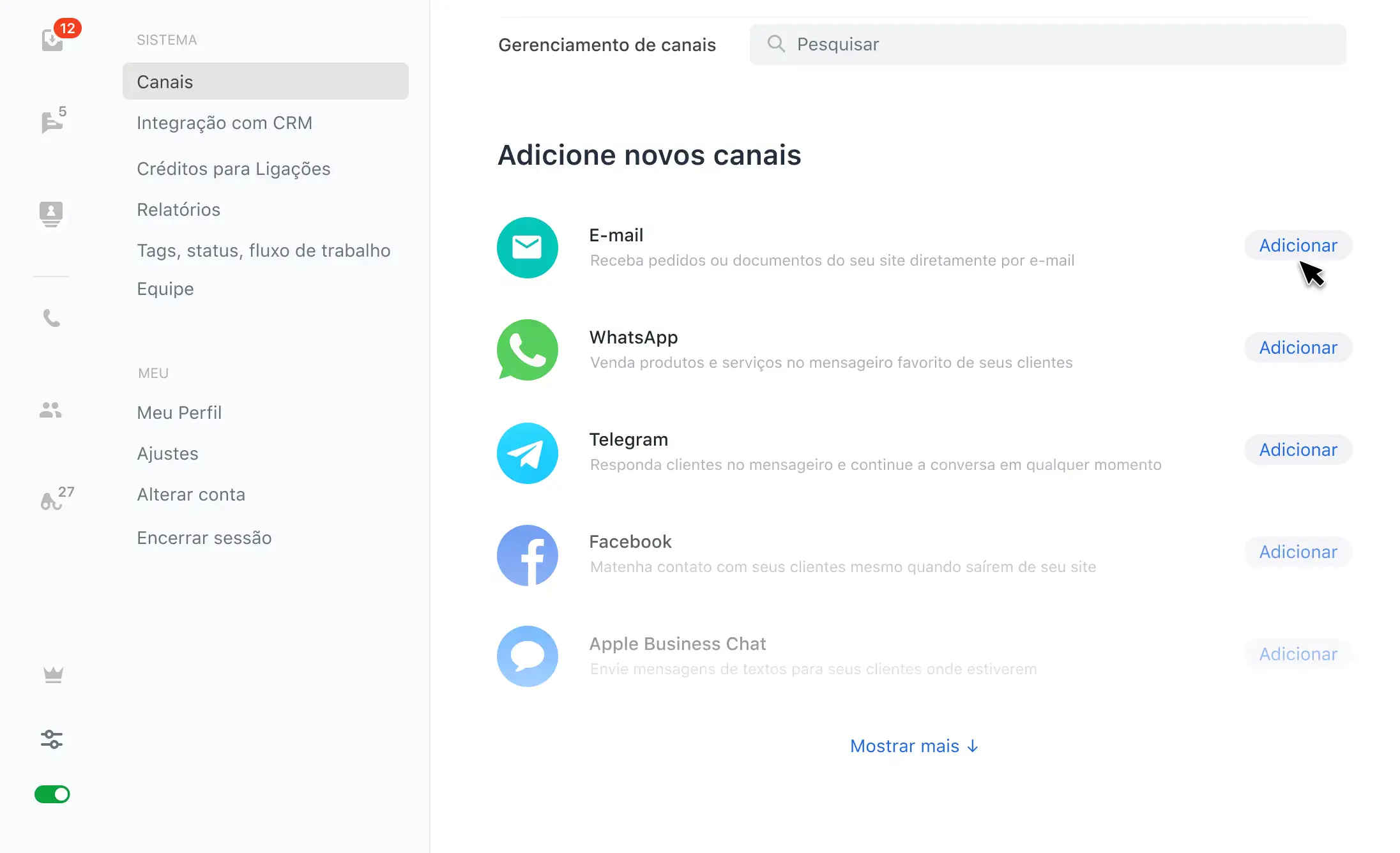This screenshot has height=853, width=1400.
Task: Focus the Pesquisar search field
Action: coord(1047,44)
